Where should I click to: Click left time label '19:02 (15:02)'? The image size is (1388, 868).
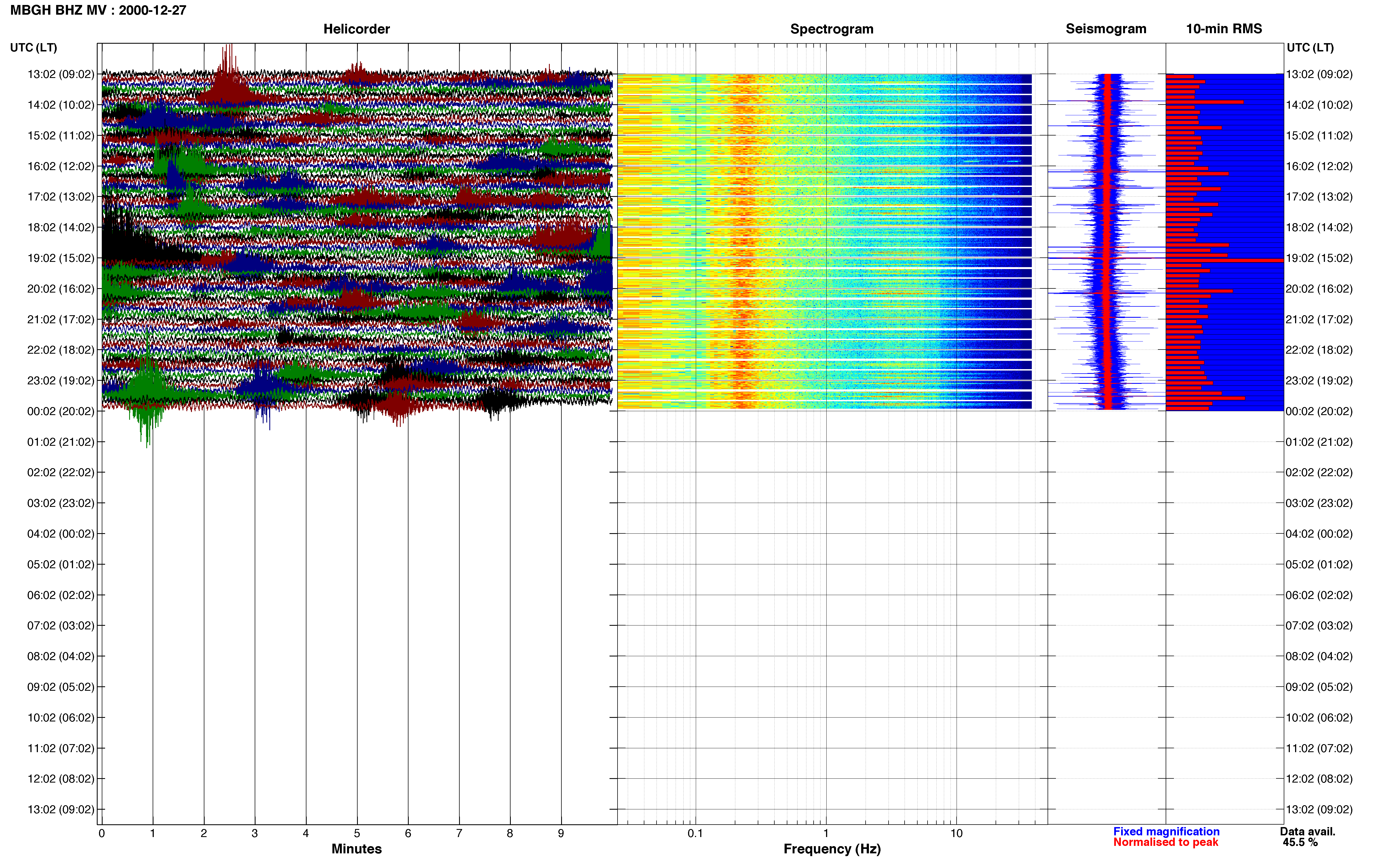tap(61, 258)
